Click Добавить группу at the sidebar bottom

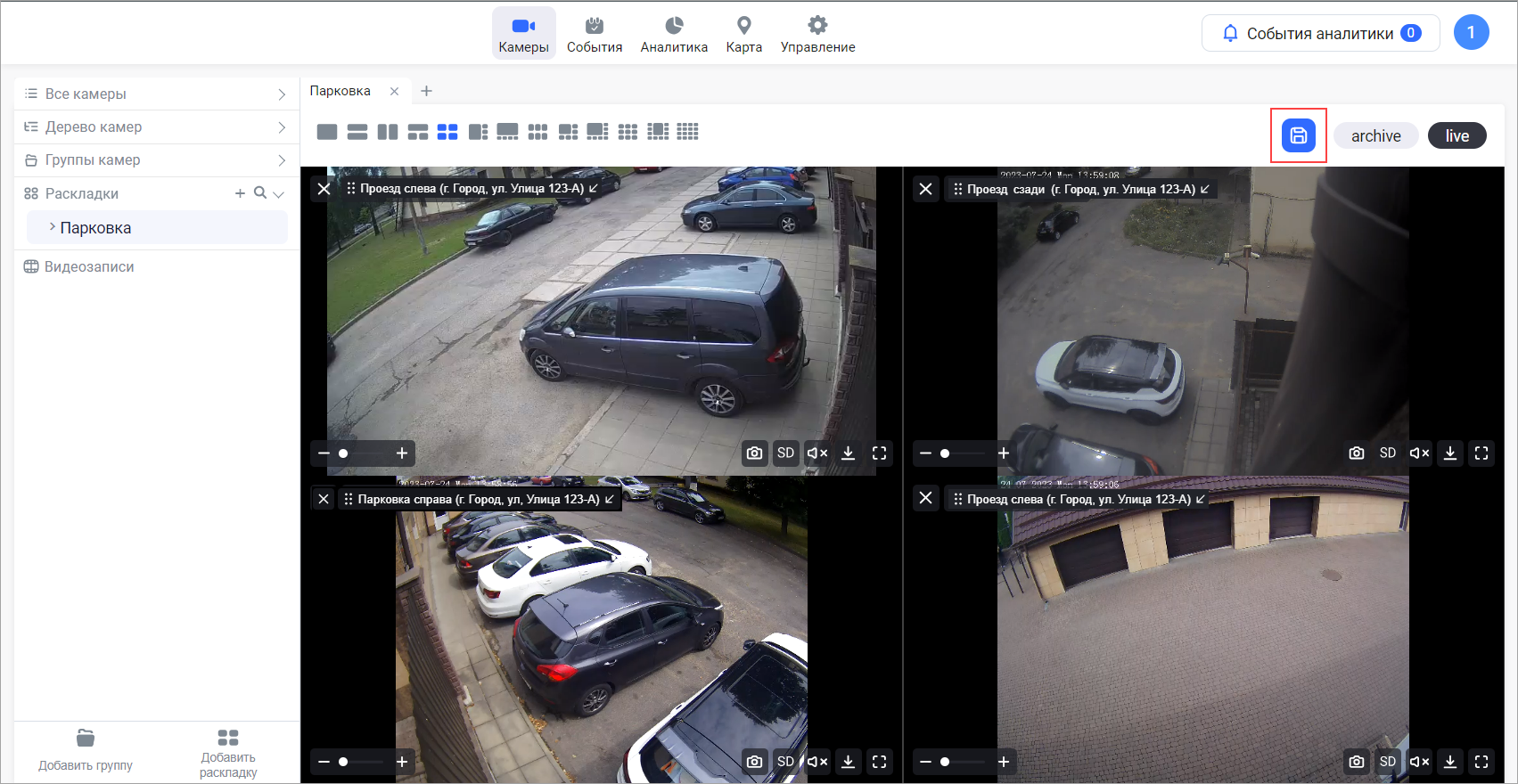coord(86,750)
